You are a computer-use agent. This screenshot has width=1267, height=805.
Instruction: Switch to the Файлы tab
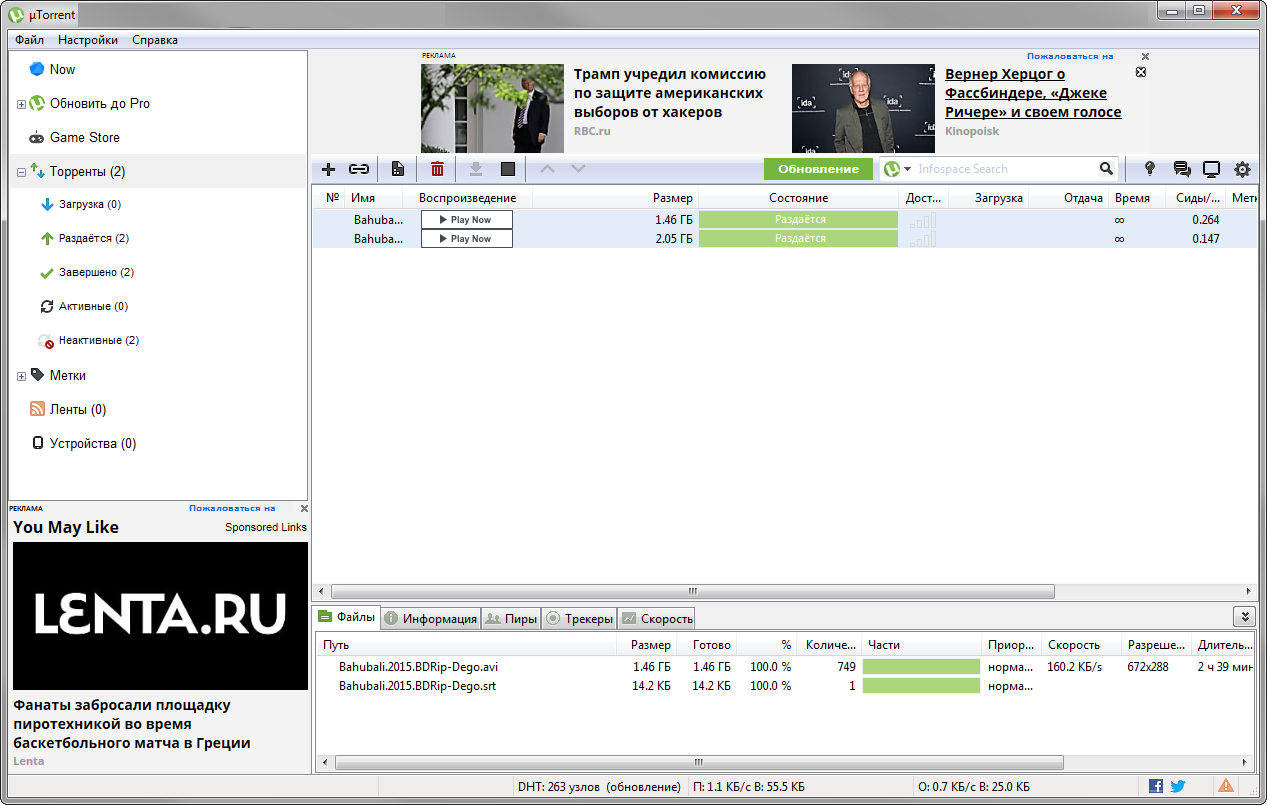345,617
